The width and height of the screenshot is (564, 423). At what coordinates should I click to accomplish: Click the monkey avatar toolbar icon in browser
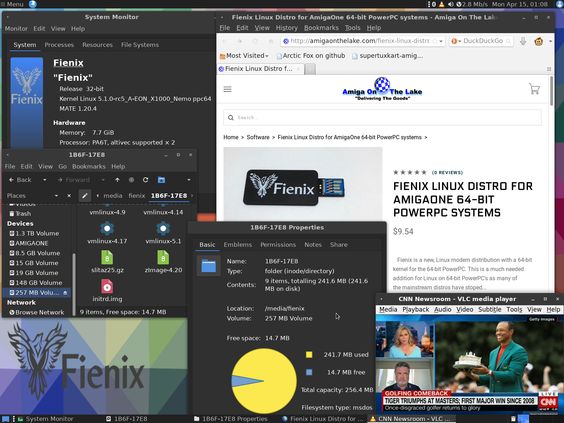pyautogui.click(x=538, y=41)
